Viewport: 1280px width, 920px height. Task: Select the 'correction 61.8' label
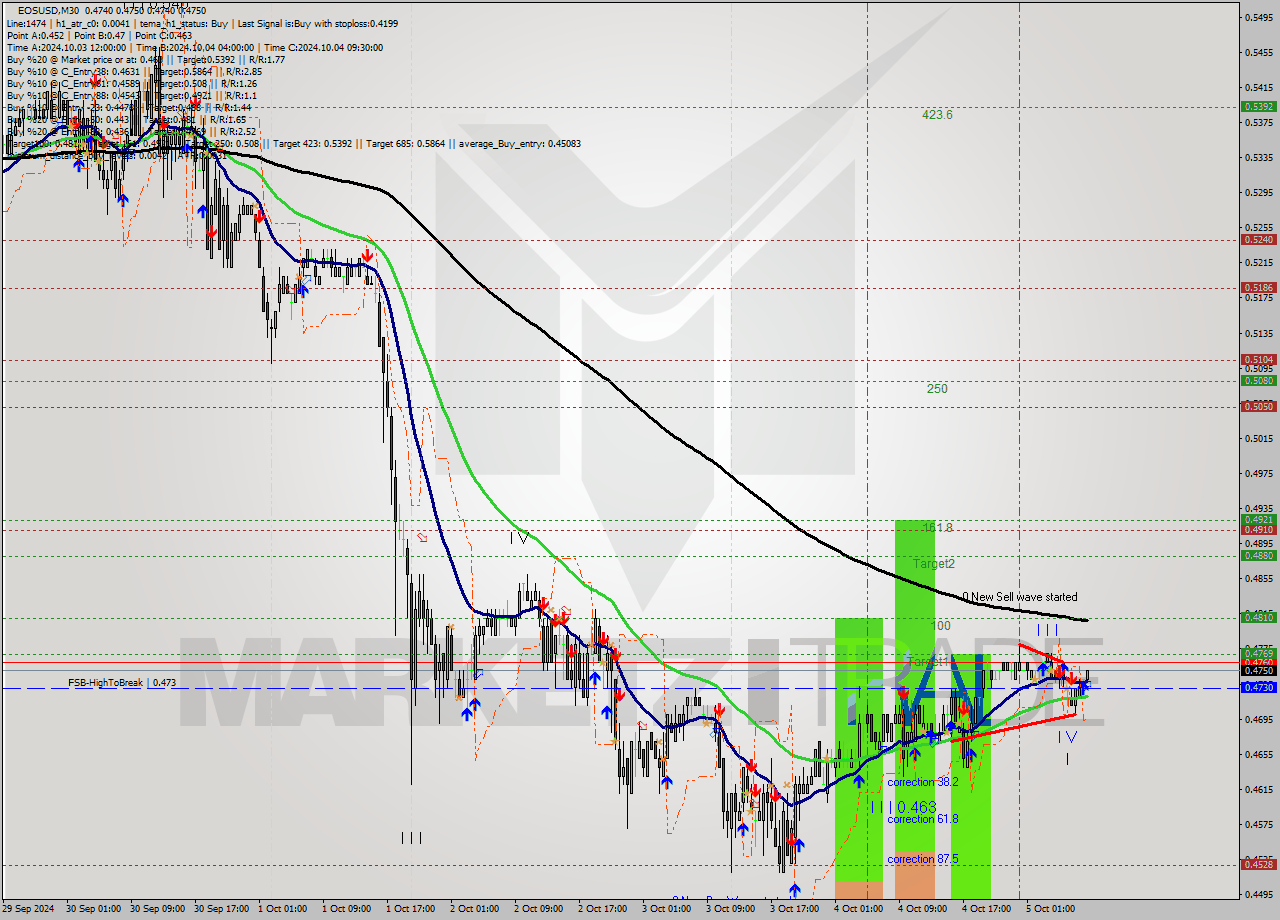(923, 819)
